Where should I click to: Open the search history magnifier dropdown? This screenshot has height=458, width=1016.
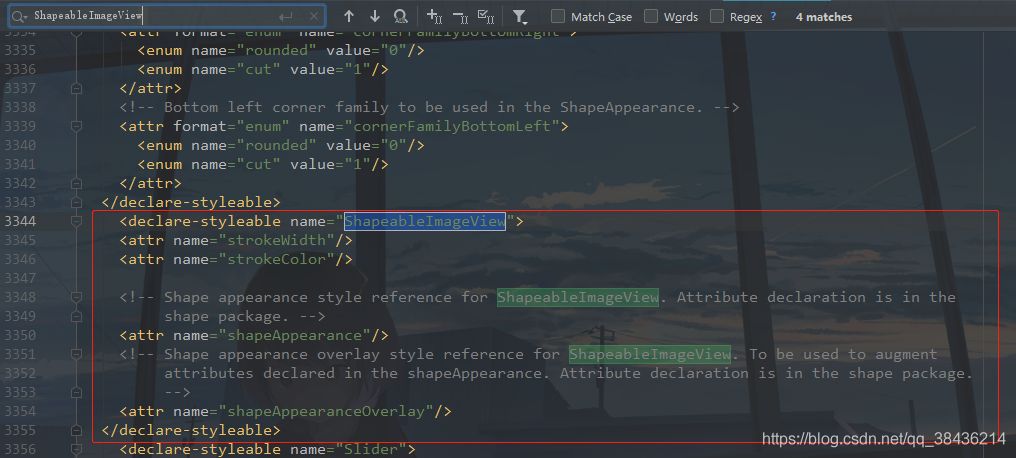point(21,16)
